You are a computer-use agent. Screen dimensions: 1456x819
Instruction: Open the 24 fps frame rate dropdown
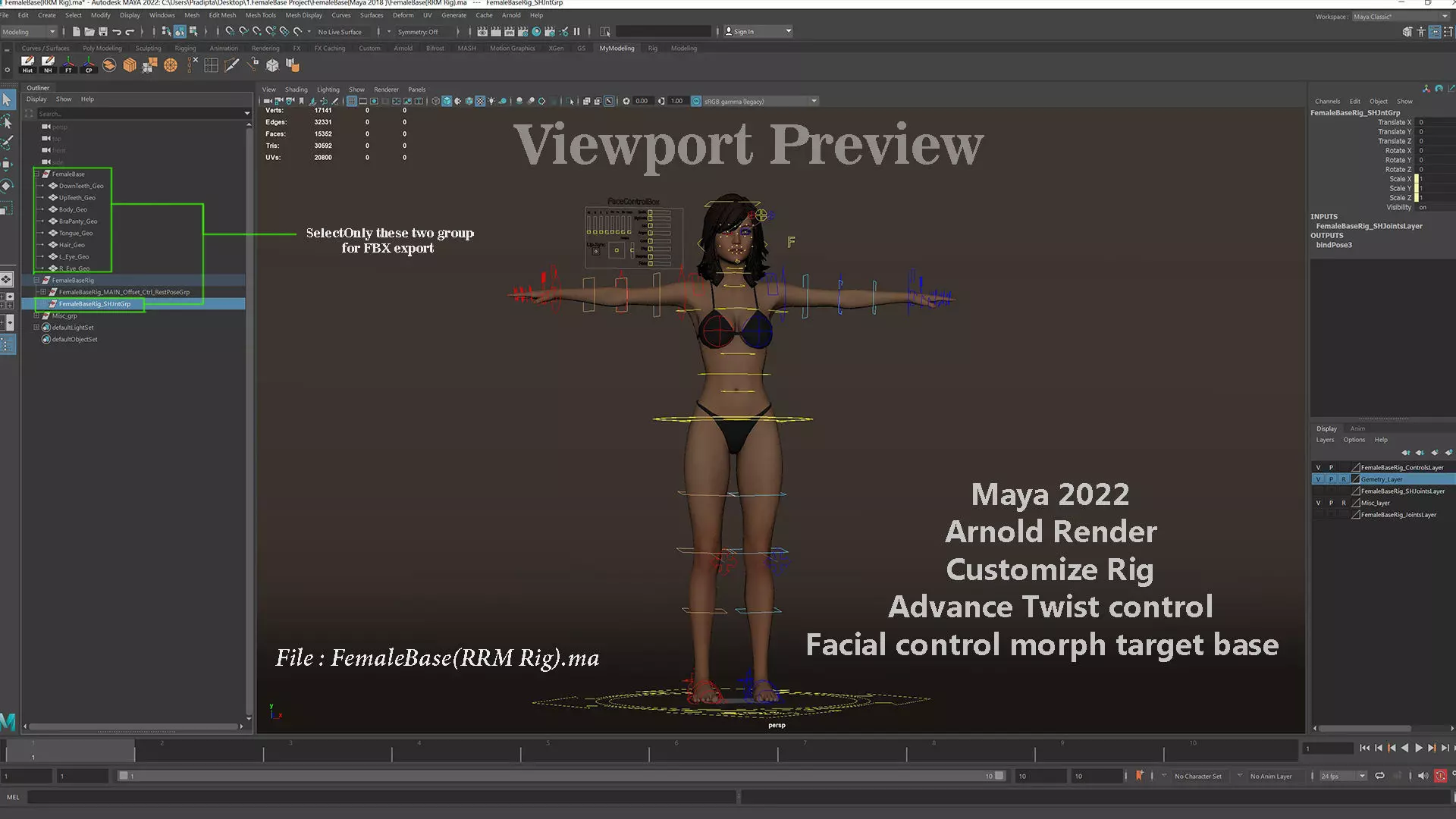point(1342,776)
